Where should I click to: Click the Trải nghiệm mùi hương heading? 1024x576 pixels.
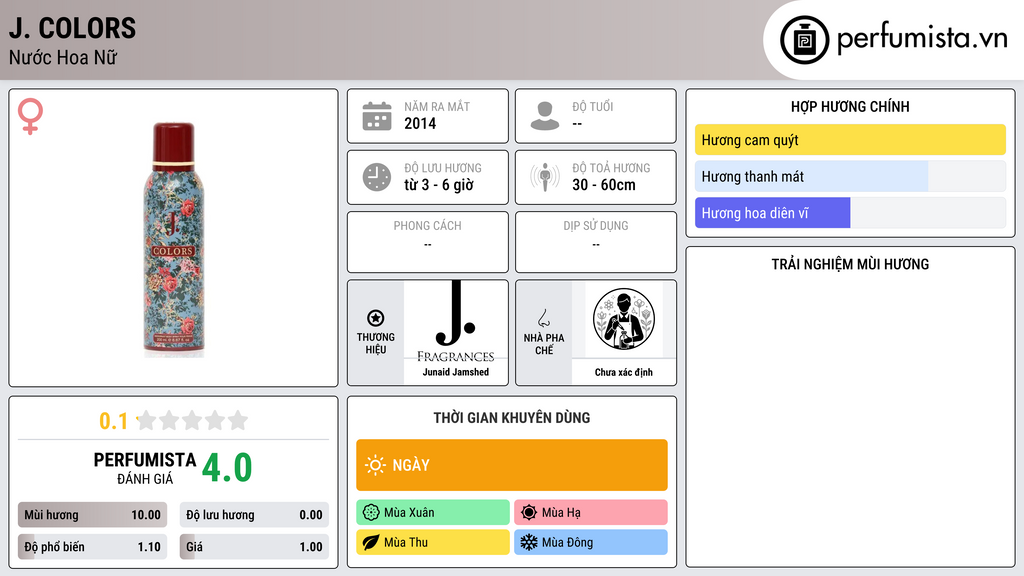850,264
